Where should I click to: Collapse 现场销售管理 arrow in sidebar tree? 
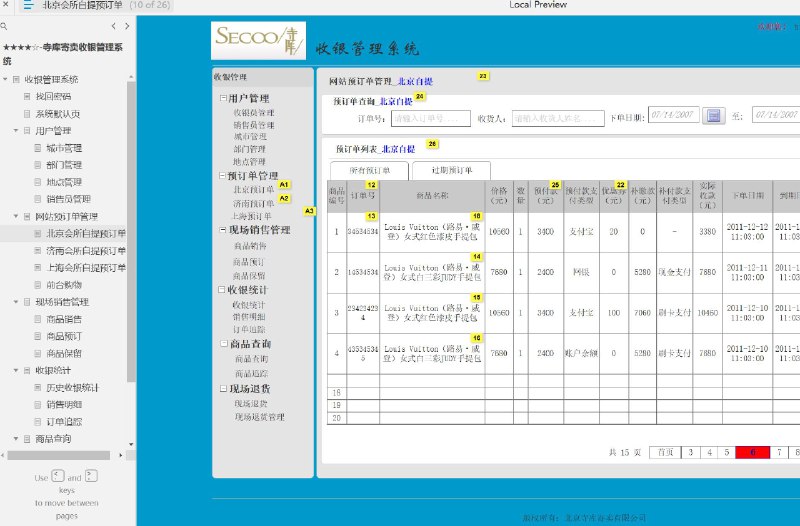[16, 302]
